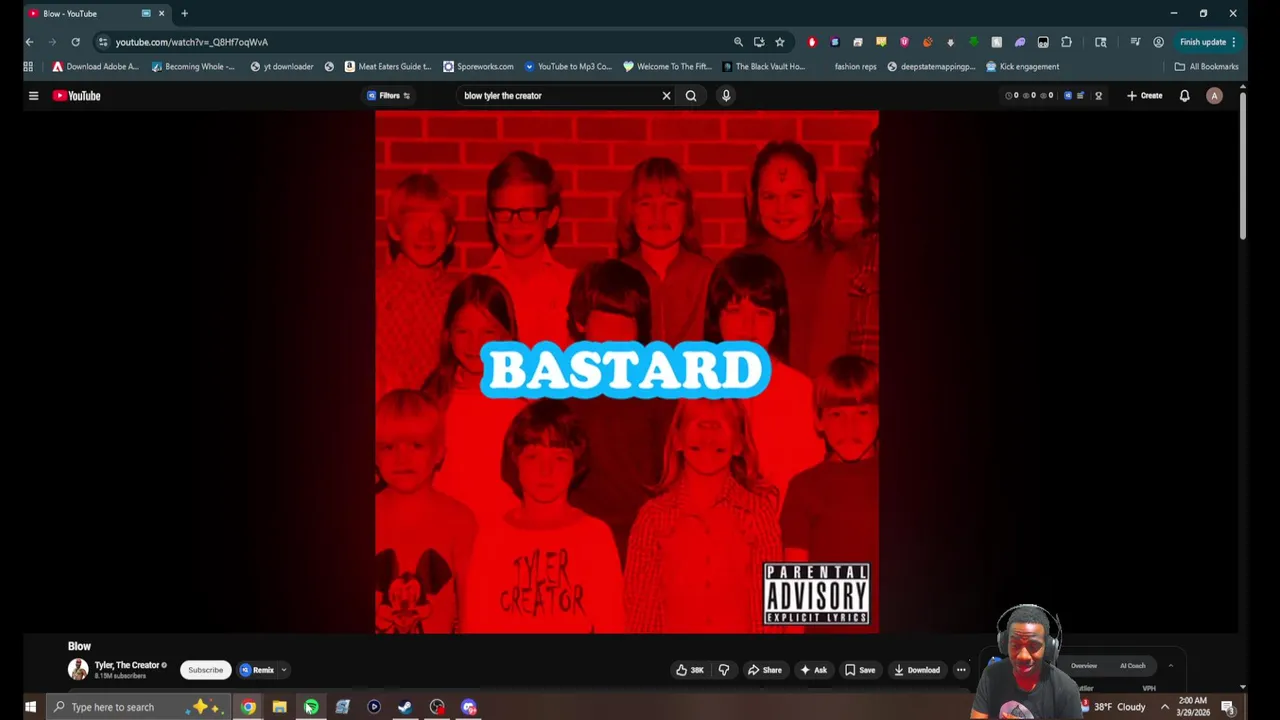Image resolution: width=1280 pixels, height=720 pixels.
Task: Open the Overview tab in side panel
Action: tap(1084, 666)
